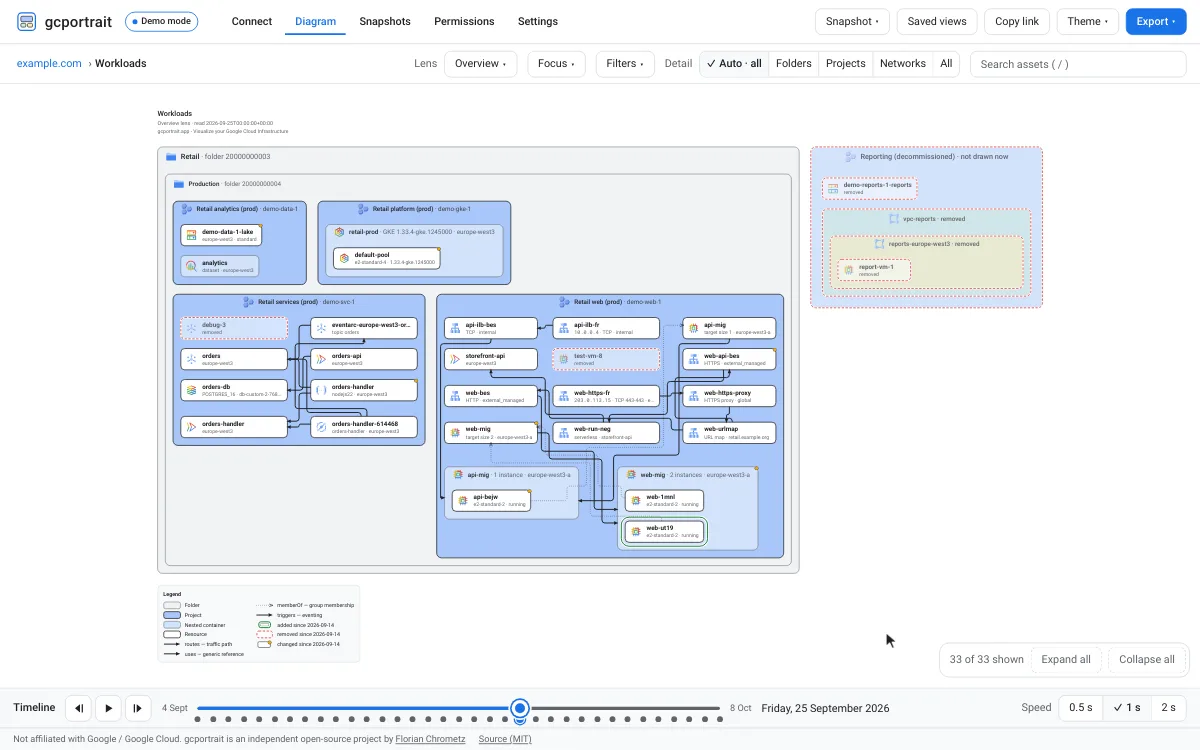Play the timeline animation

coord(108,708)
